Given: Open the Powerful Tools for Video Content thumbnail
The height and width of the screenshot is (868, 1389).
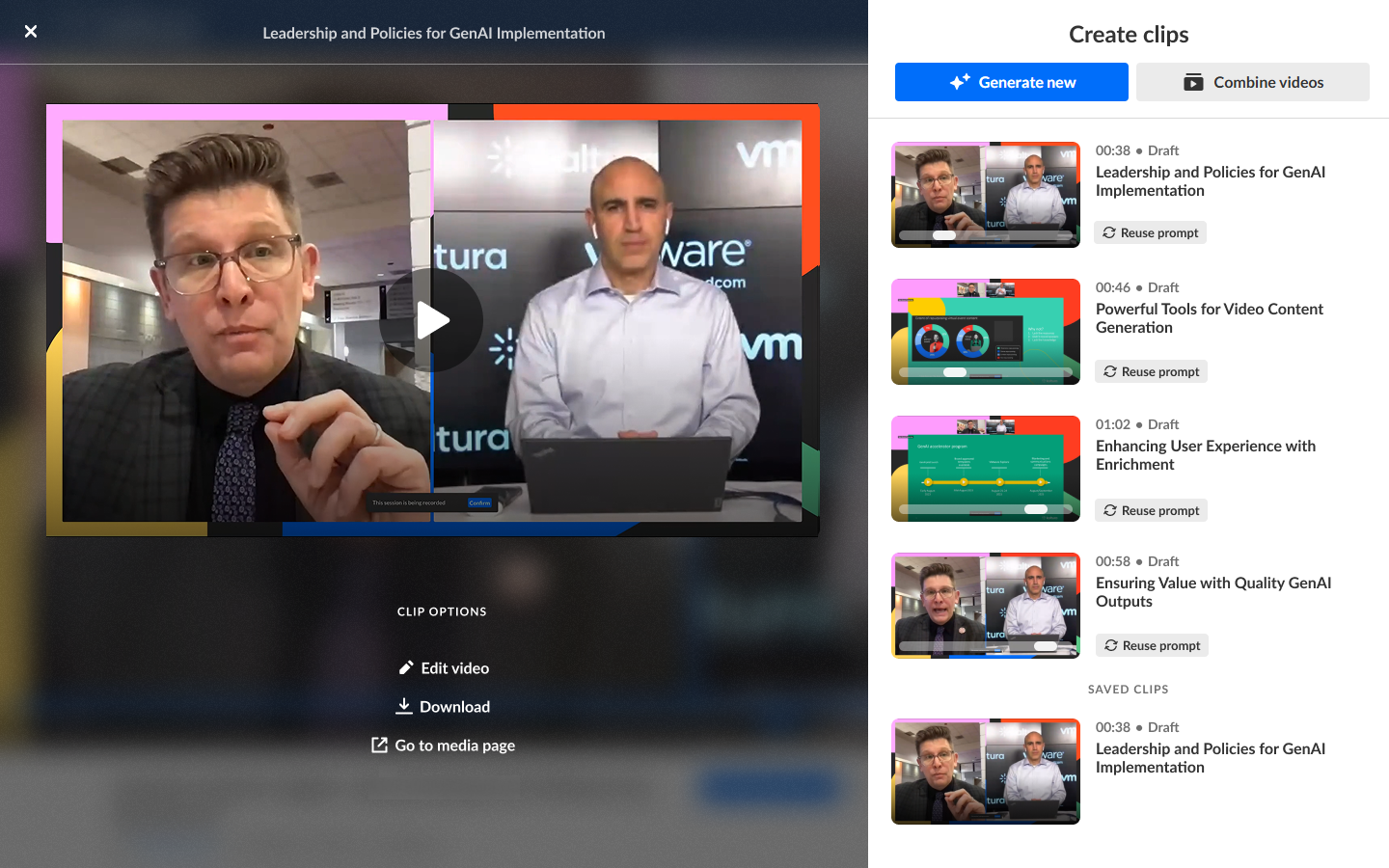Looking at the screenshot, I should 986,332.
